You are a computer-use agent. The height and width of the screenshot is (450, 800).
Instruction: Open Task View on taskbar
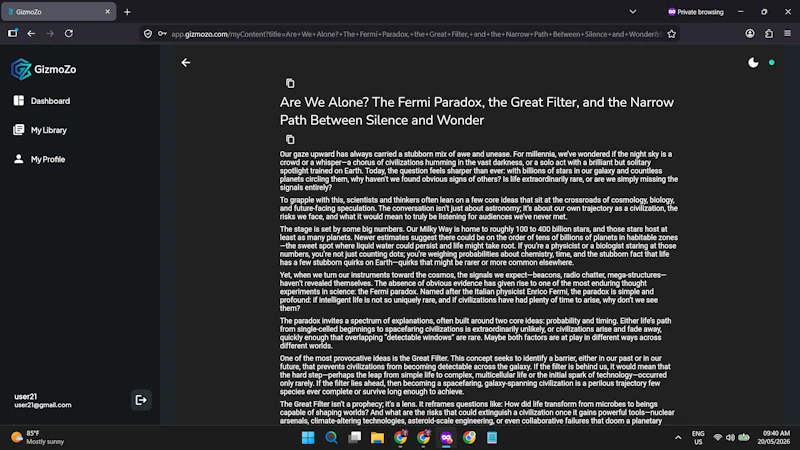point(355,438)
